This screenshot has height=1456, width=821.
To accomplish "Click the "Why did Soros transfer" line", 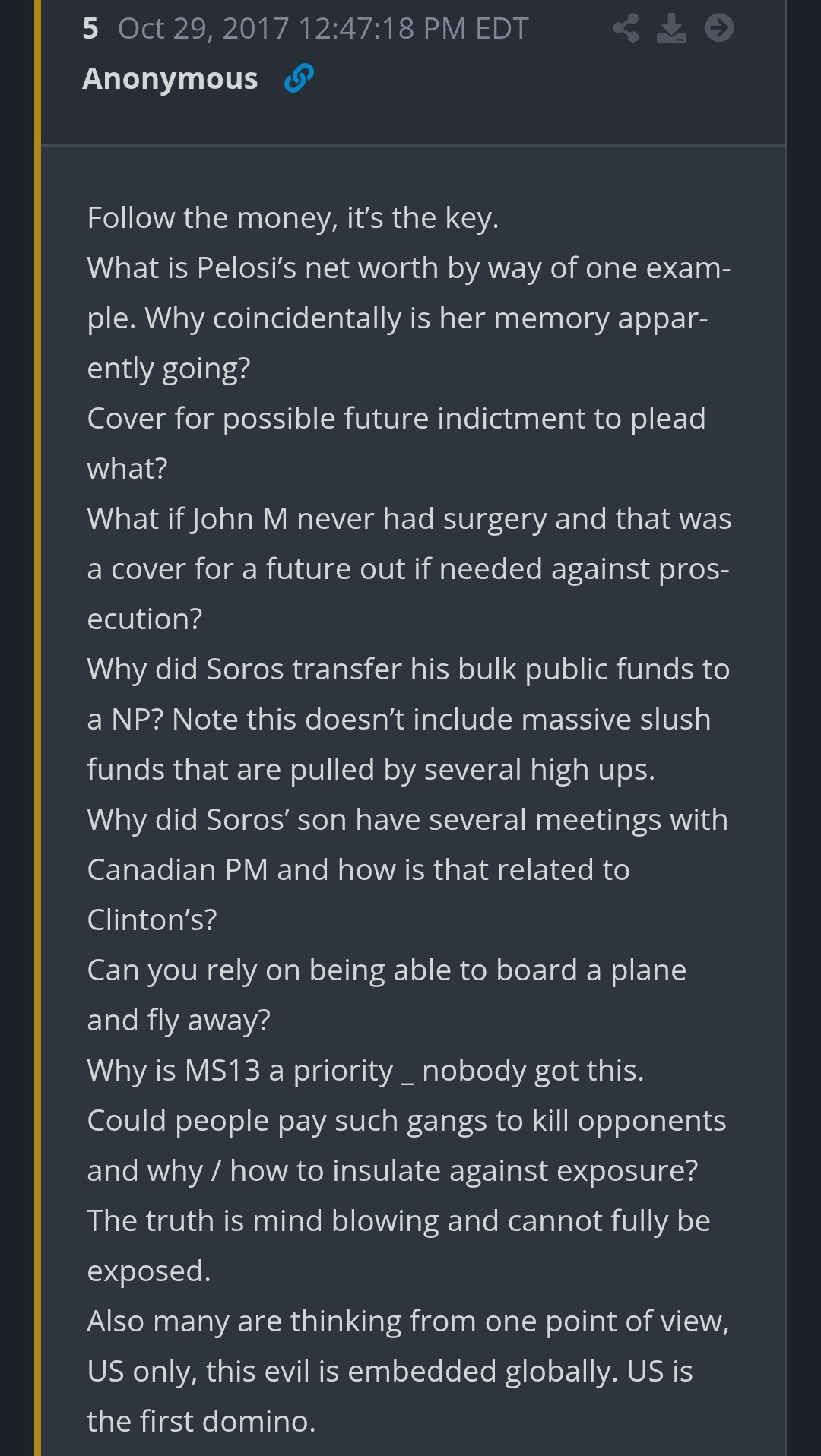I will pos(408,669).
